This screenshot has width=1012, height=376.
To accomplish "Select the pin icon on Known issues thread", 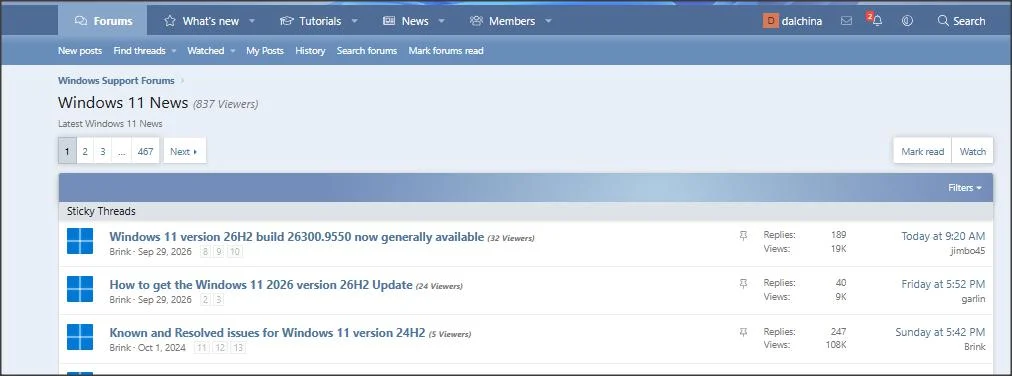I will click(743, 332).
